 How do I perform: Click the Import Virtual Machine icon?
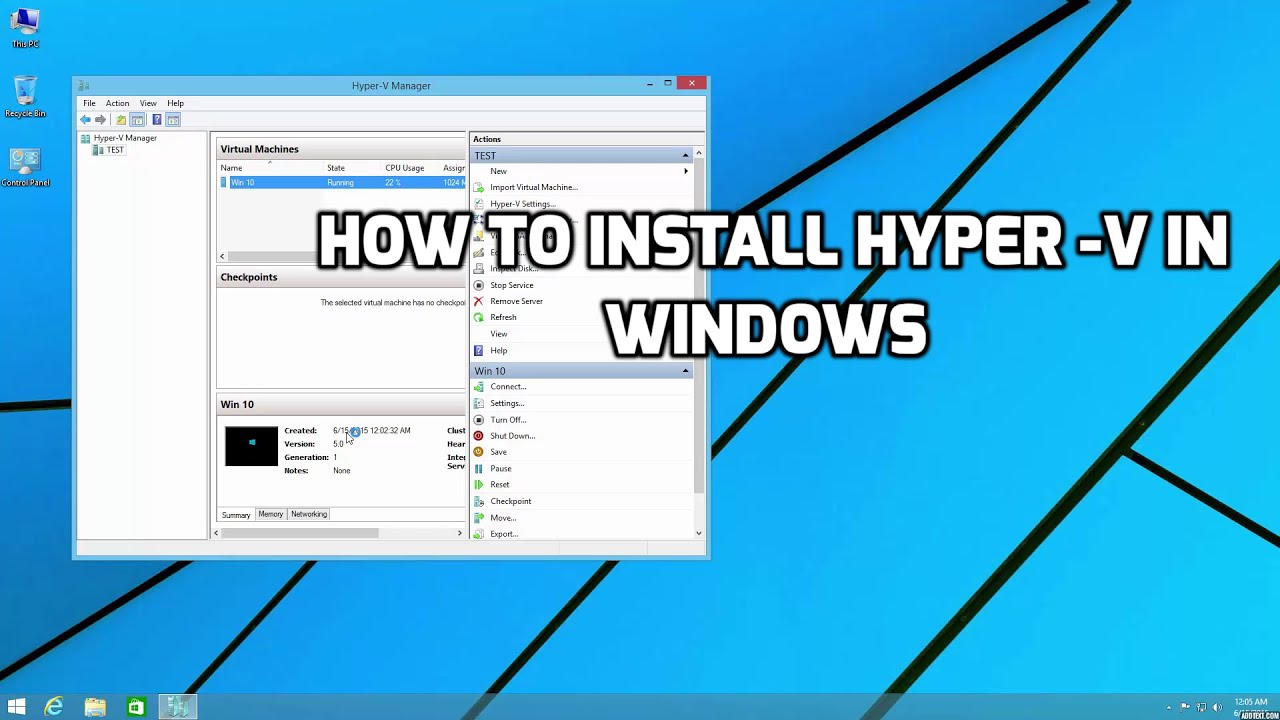(x=479, y=187)
